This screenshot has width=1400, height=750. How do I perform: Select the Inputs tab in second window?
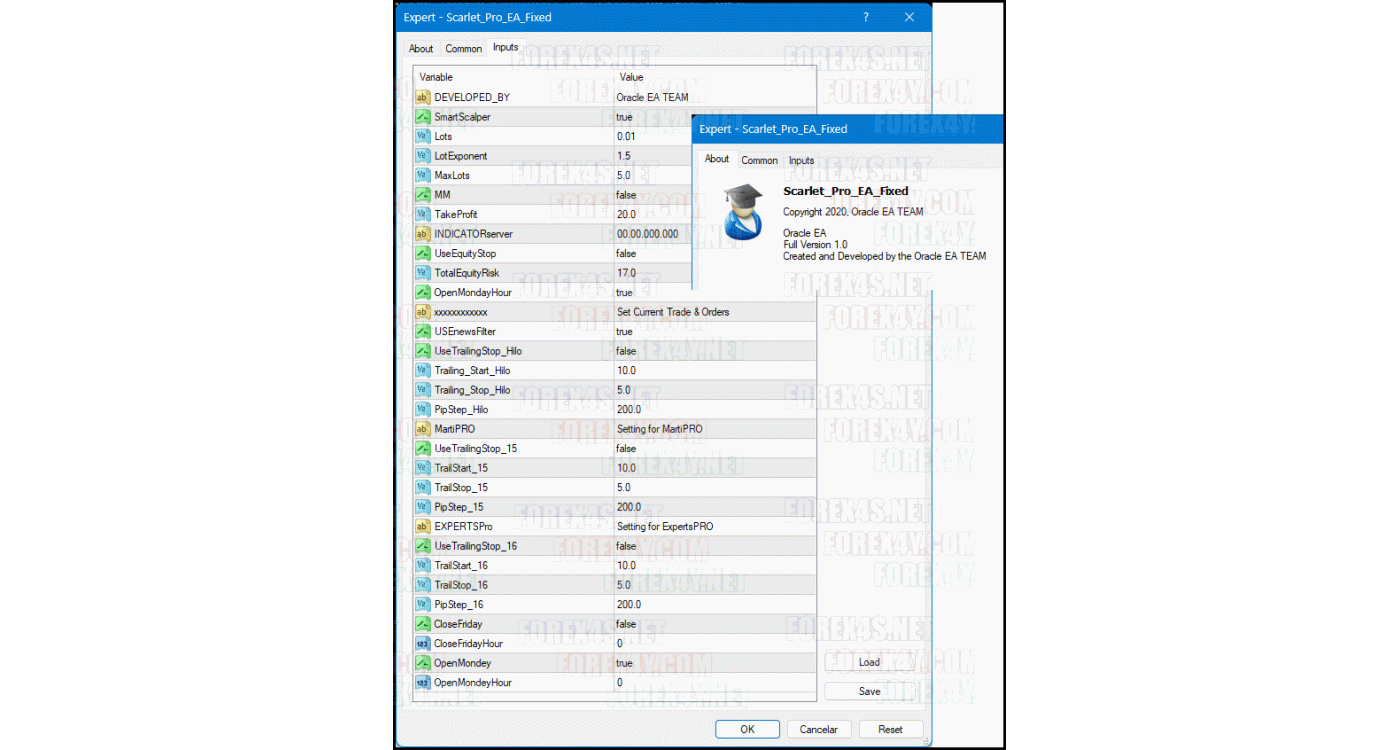[x=801, y=160]
